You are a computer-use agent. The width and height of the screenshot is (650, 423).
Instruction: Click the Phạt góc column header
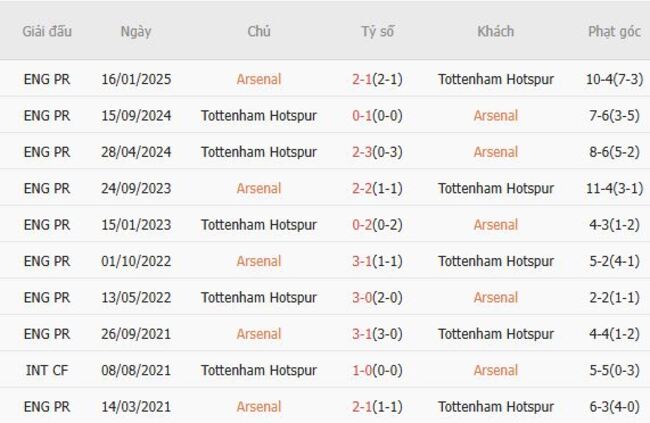[x=614, y=31]
